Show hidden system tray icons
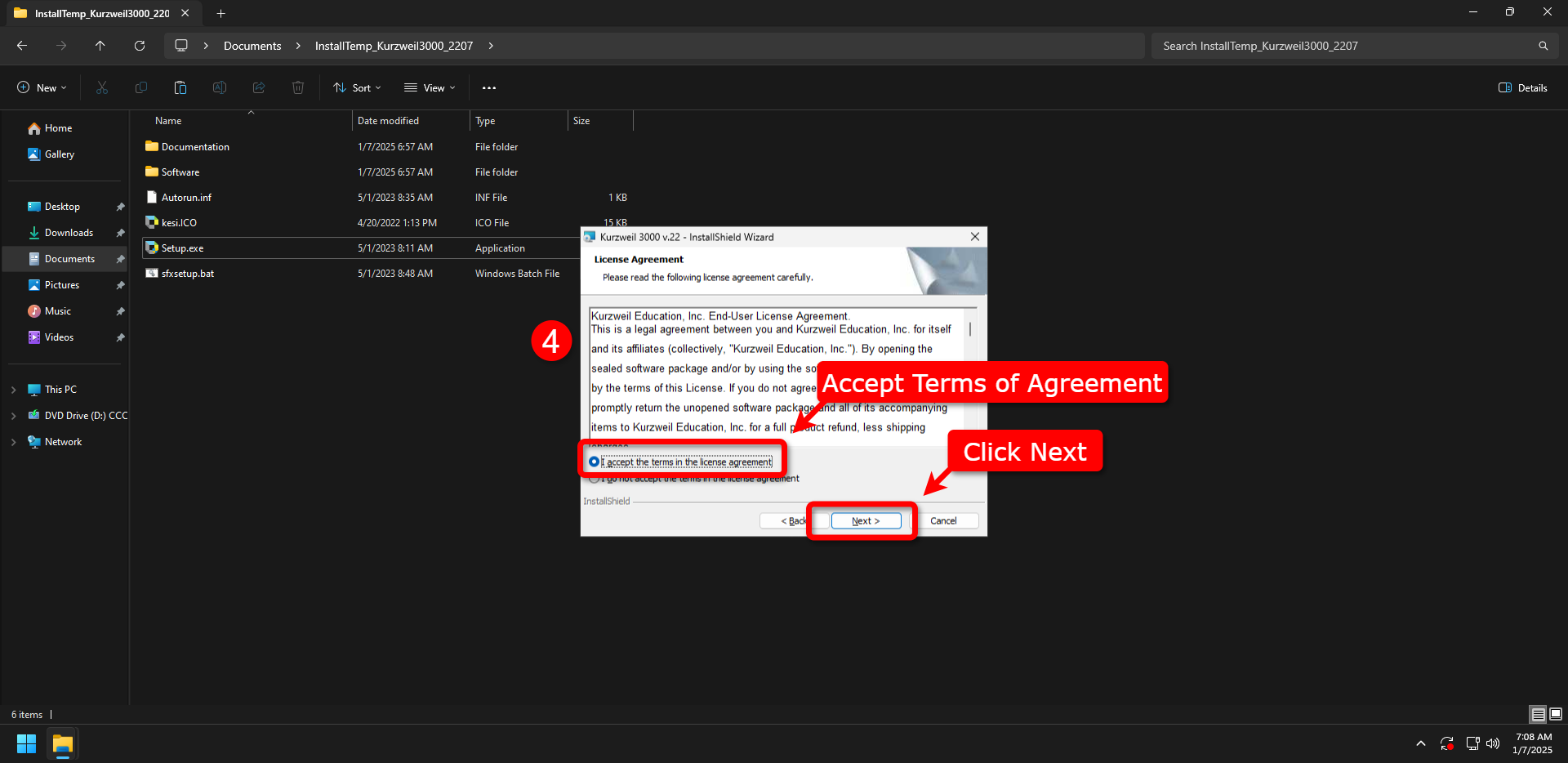The height and width of the screenshot is (763, 1568). click(1421, 743)
